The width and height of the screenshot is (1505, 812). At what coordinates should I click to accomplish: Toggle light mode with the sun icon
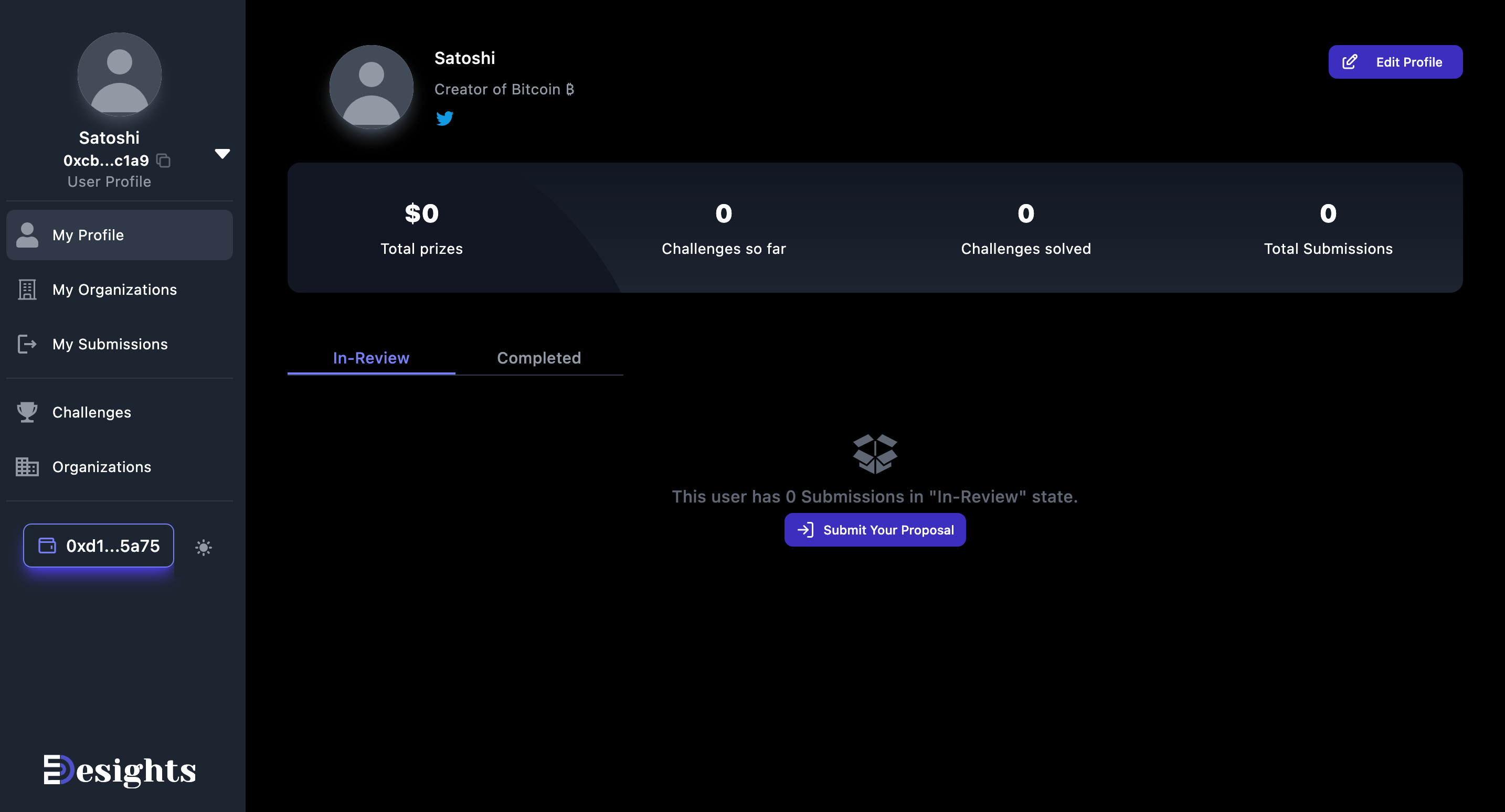(x=203, y=547)
